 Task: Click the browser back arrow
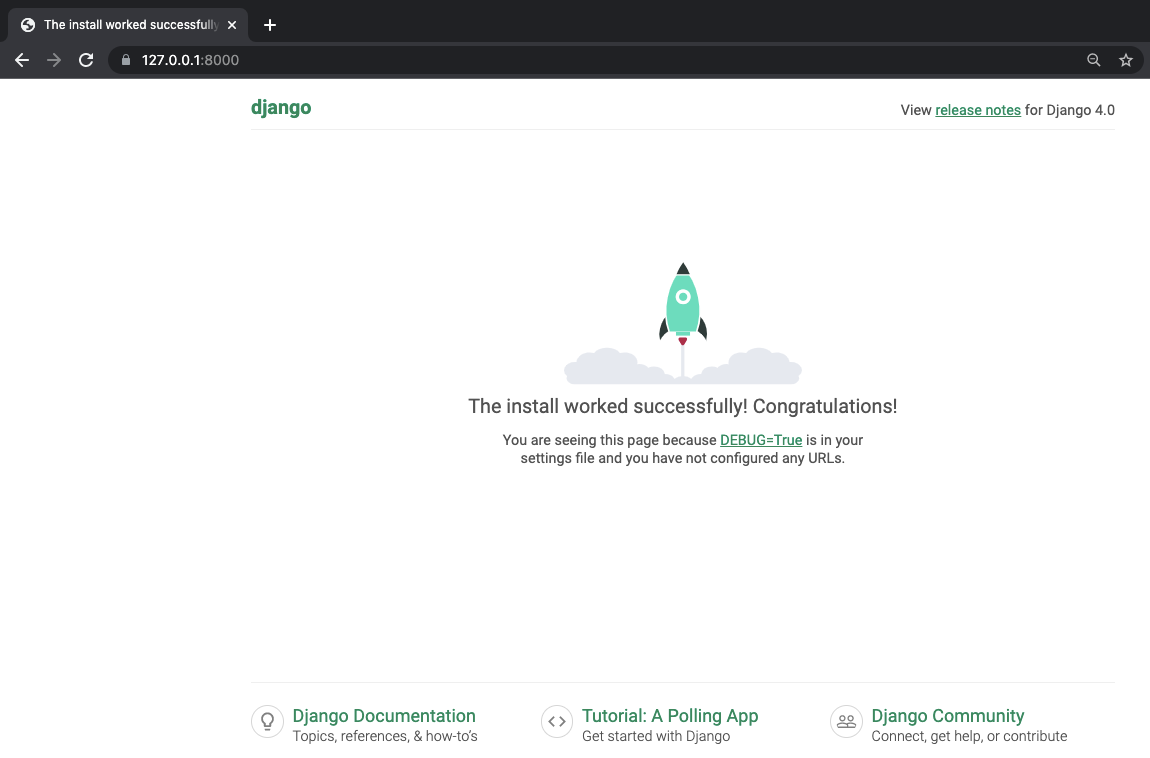[x=22, y=60]
